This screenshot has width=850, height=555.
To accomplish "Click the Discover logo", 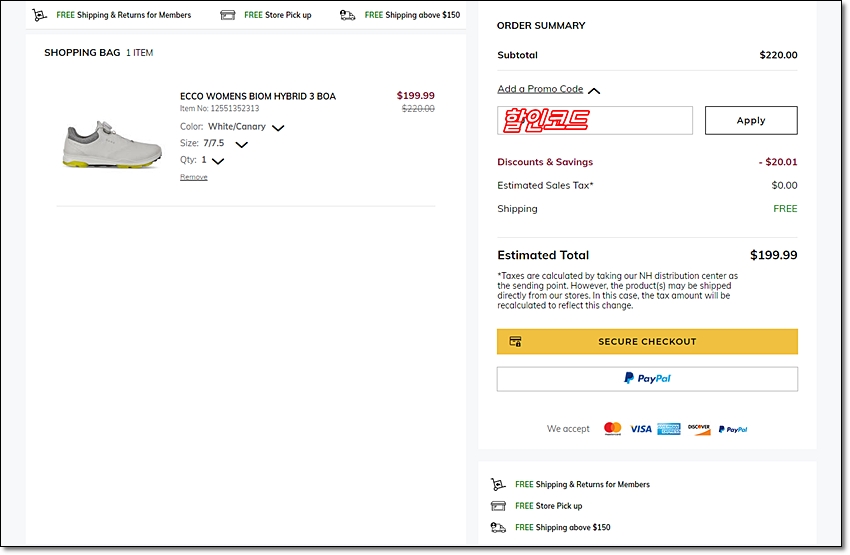I will 699,429.
